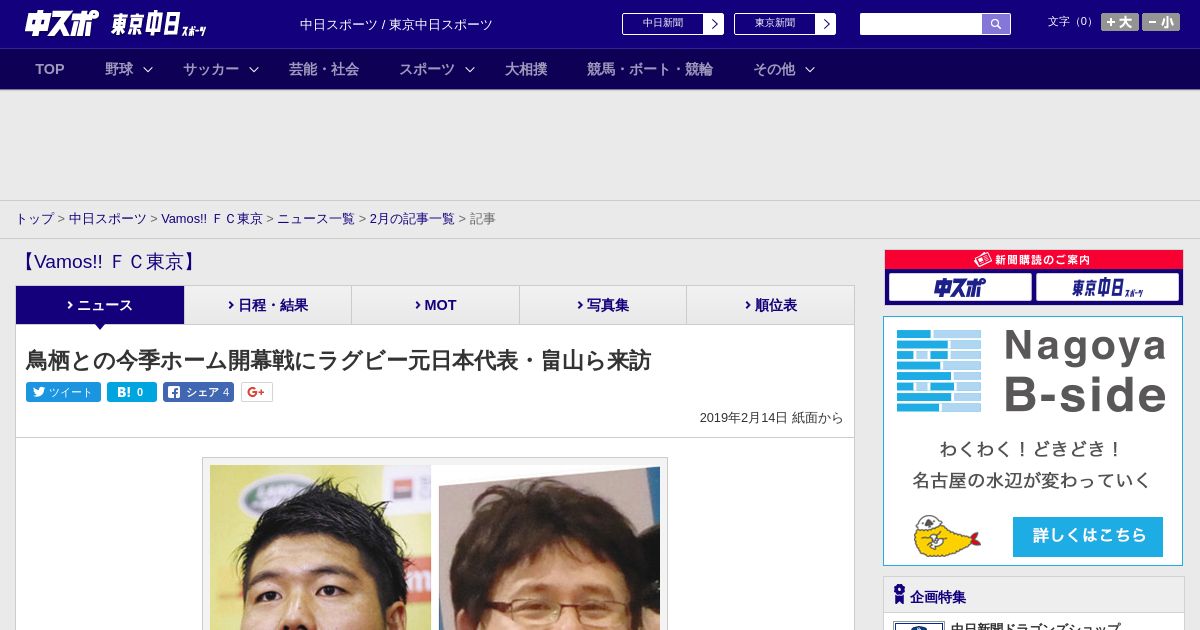Screen dimensions: 1200x630
Task: Share article on Google+ button
Action: pos(257,392)
